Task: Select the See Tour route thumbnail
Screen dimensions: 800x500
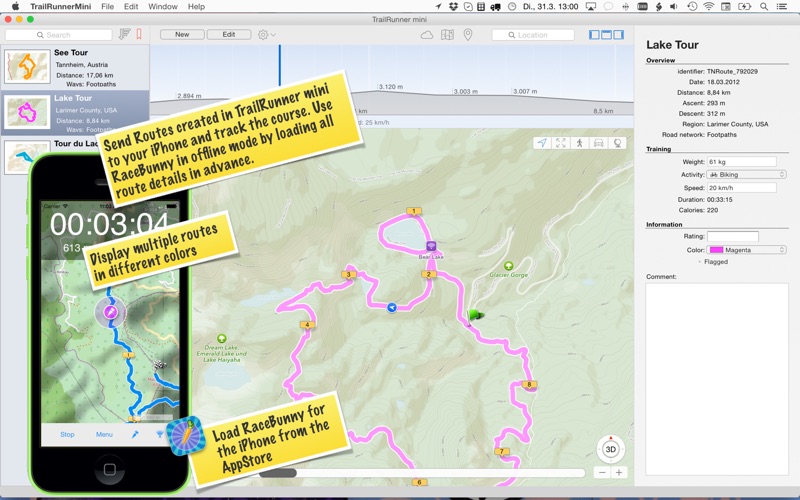Action: pos(28,66)
